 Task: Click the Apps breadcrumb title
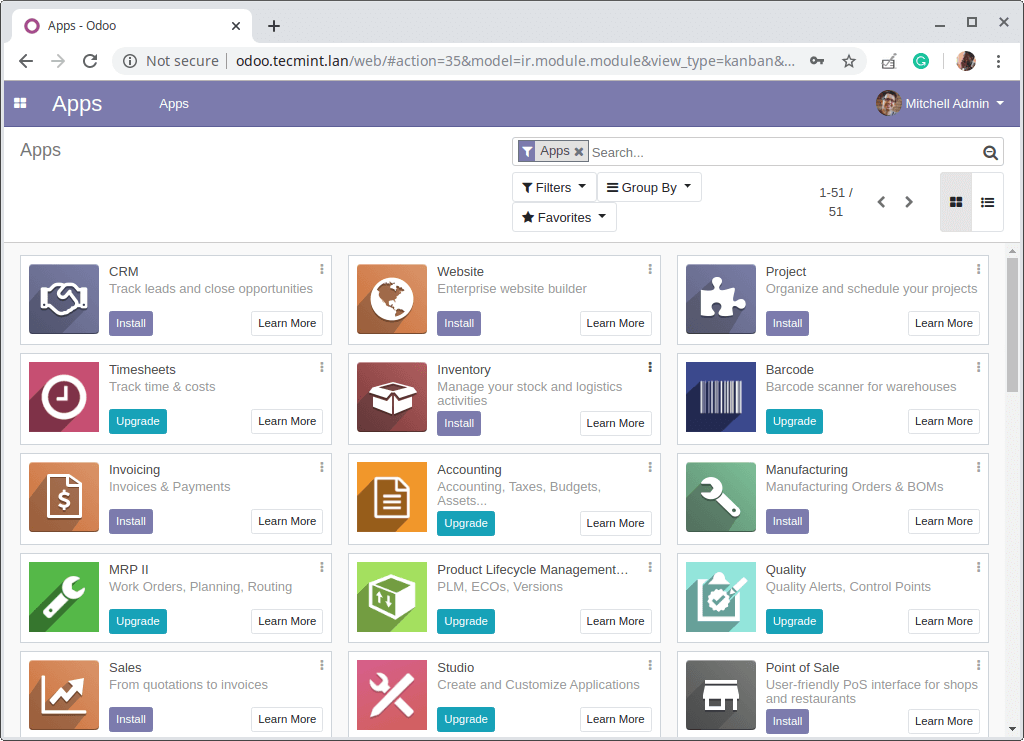(x=40, y=150)
